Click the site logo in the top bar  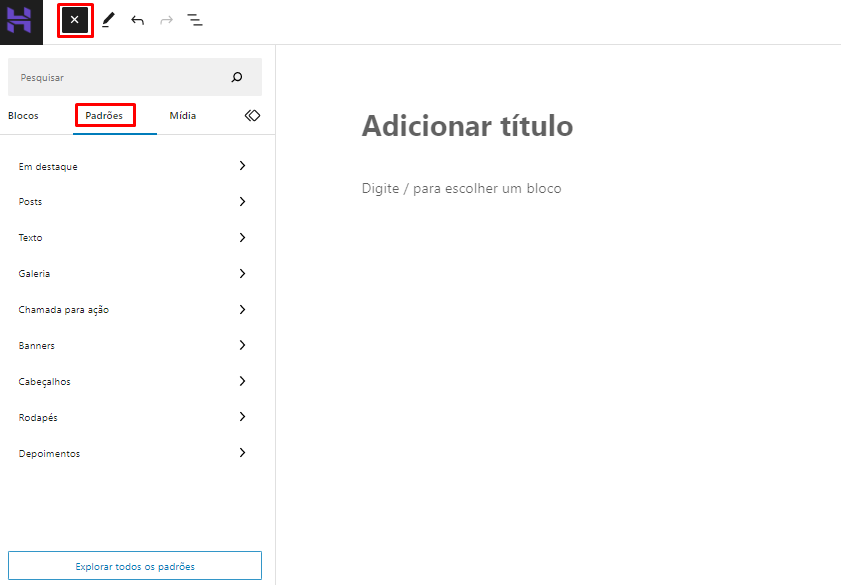20,20
